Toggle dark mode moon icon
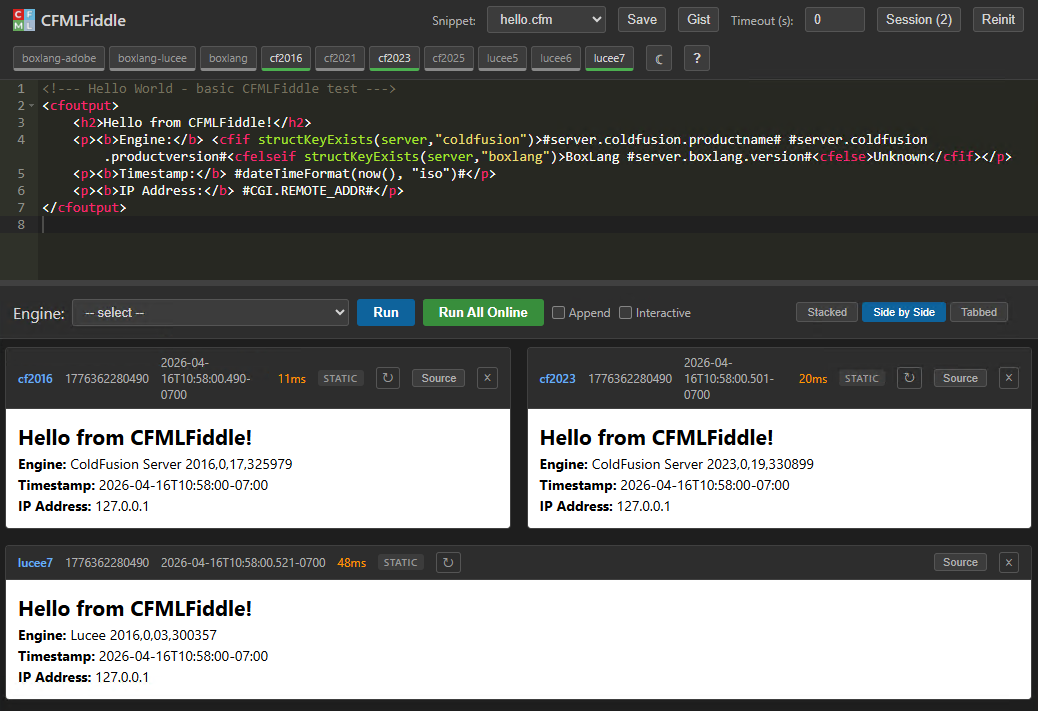 [659, 58]
